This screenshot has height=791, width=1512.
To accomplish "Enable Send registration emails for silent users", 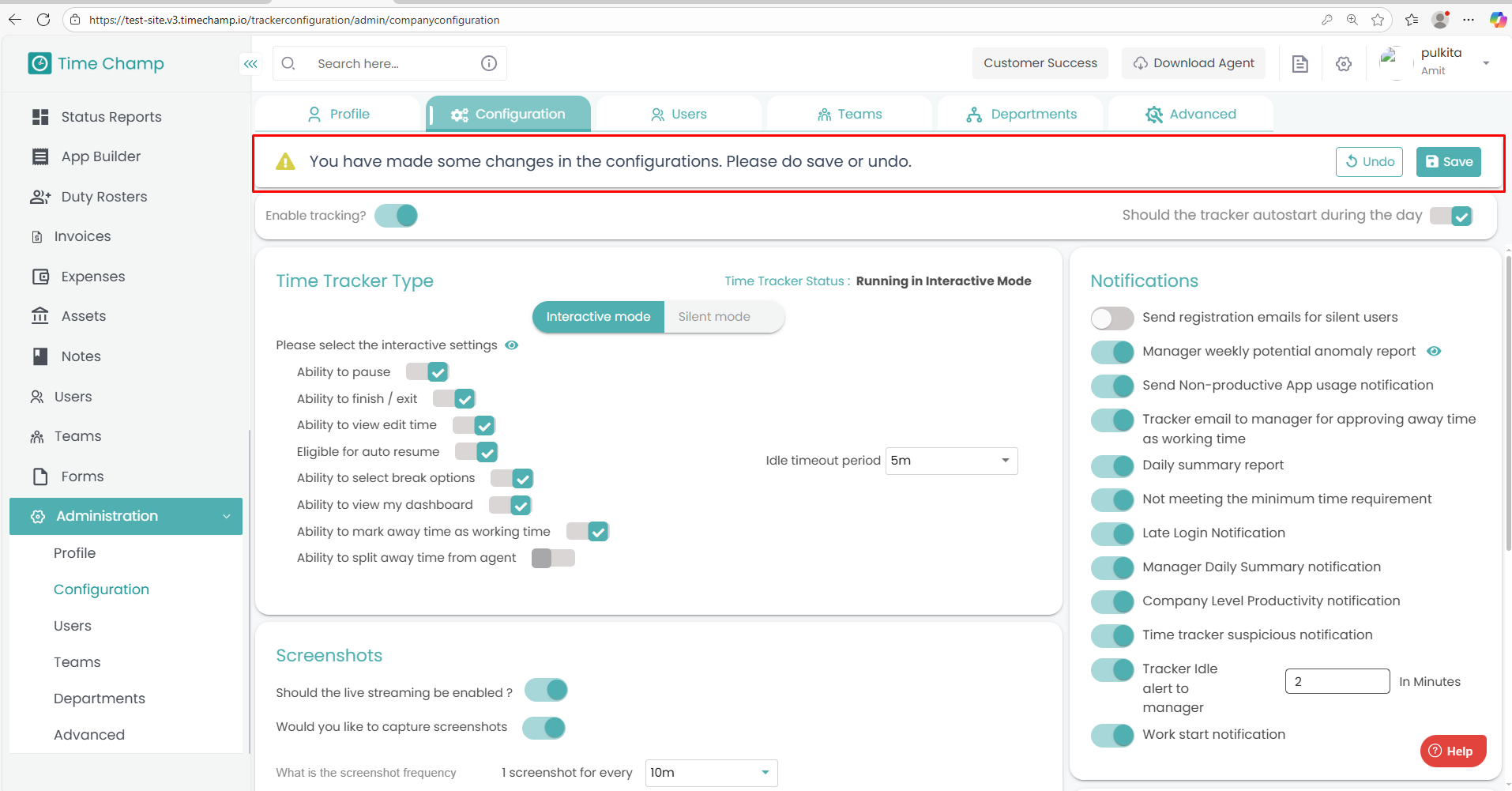I will click(x=1112, y=318).
